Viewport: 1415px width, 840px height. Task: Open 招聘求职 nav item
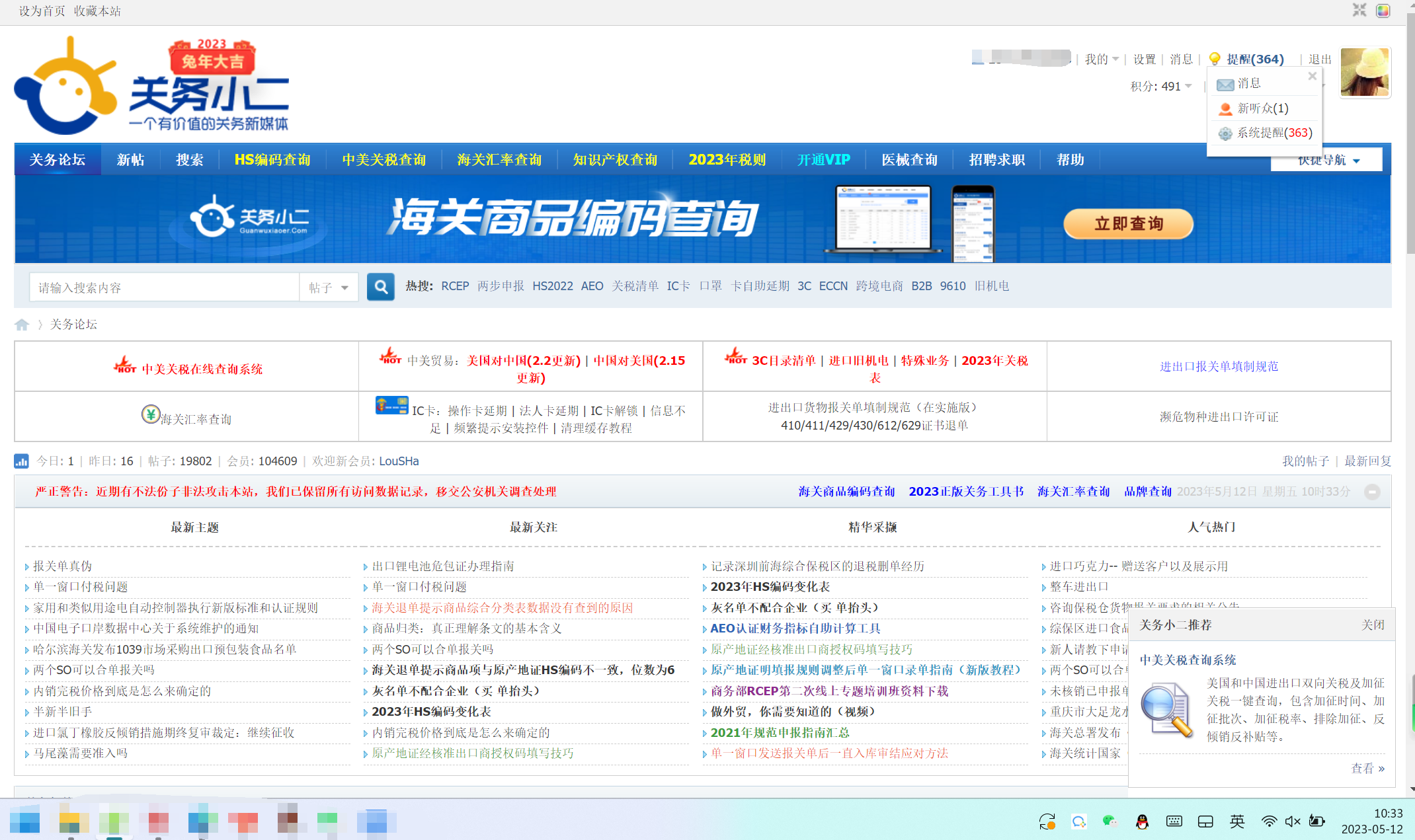997,160
